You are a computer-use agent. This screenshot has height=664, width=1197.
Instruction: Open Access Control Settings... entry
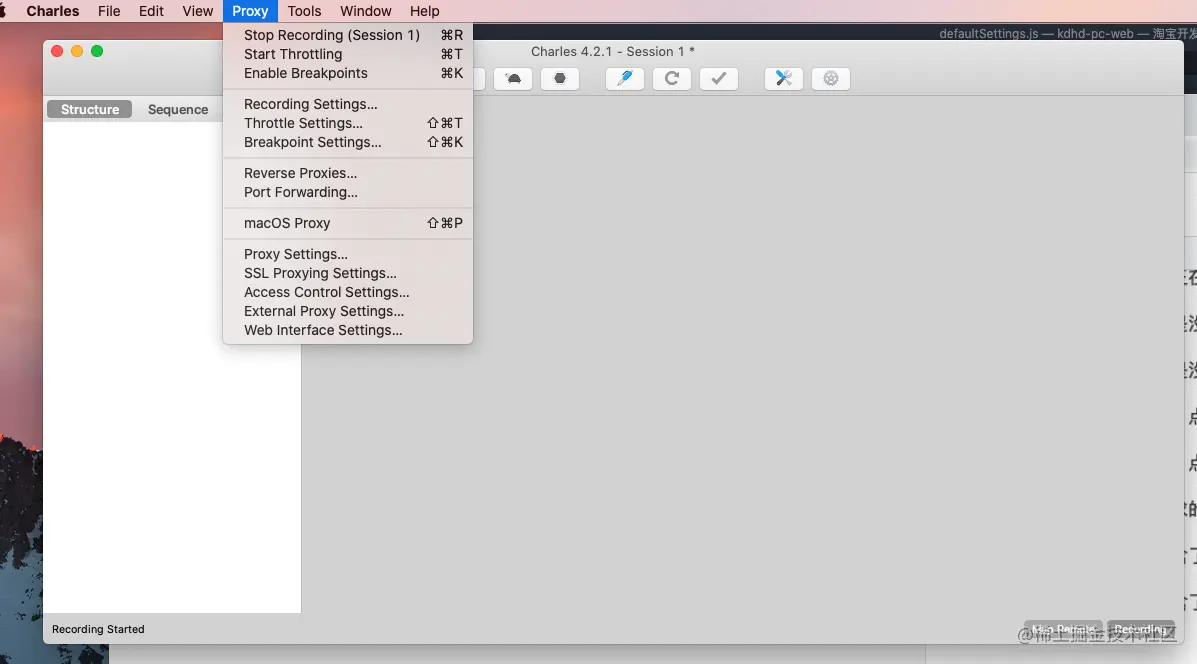(348, 292)
